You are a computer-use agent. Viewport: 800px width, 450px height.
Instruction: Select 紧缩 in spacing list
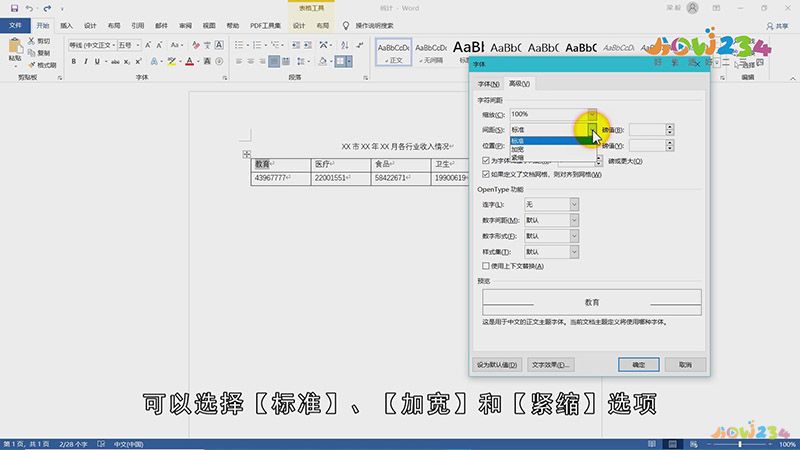[x=553, y=158]
